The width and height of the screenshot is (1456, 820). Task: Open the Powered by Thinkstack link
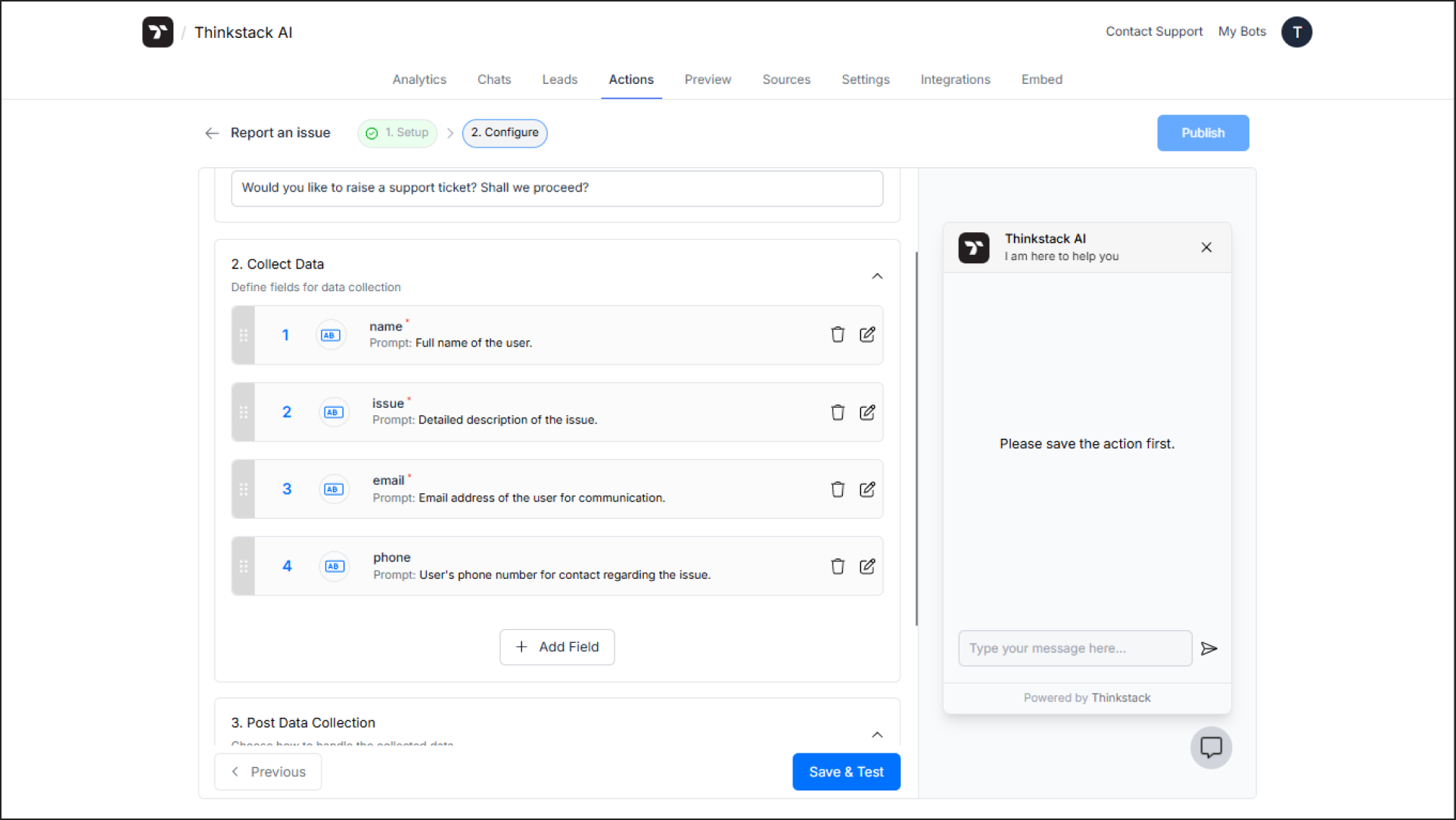pyautogui.click(x=1087, y=697)
